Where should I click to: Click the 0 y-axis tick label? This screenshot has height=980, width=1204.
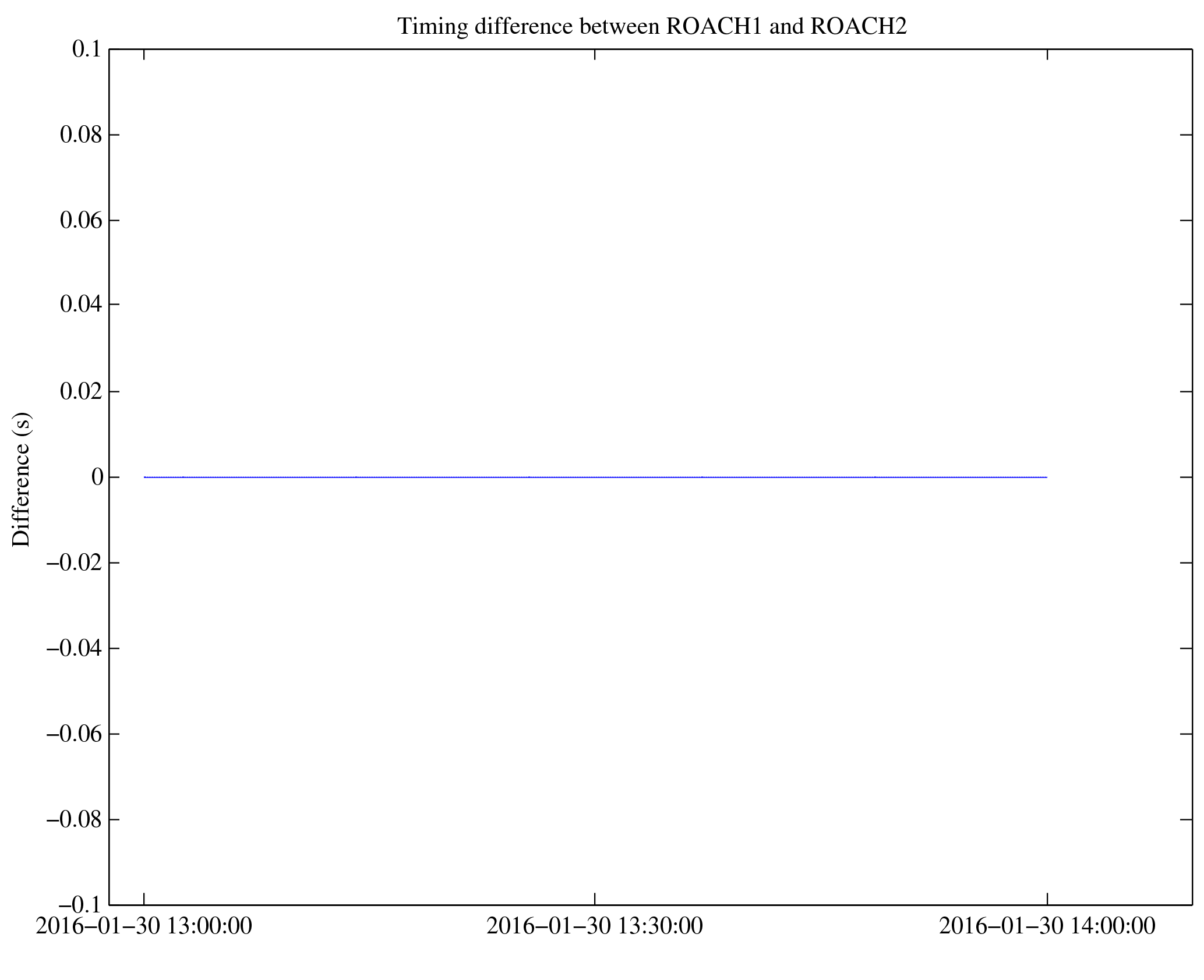click(97, 477)
